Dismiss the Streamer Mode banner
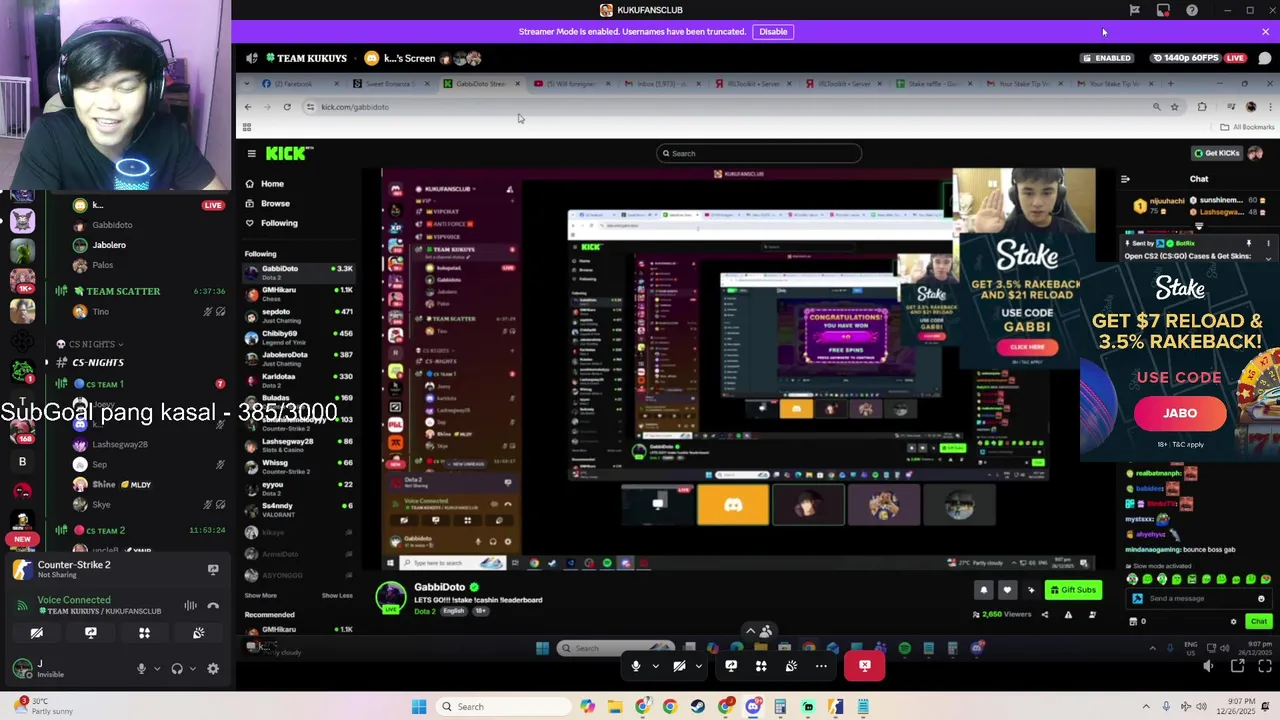Screen dimensions: 1280x720 tap(1265, 32)
